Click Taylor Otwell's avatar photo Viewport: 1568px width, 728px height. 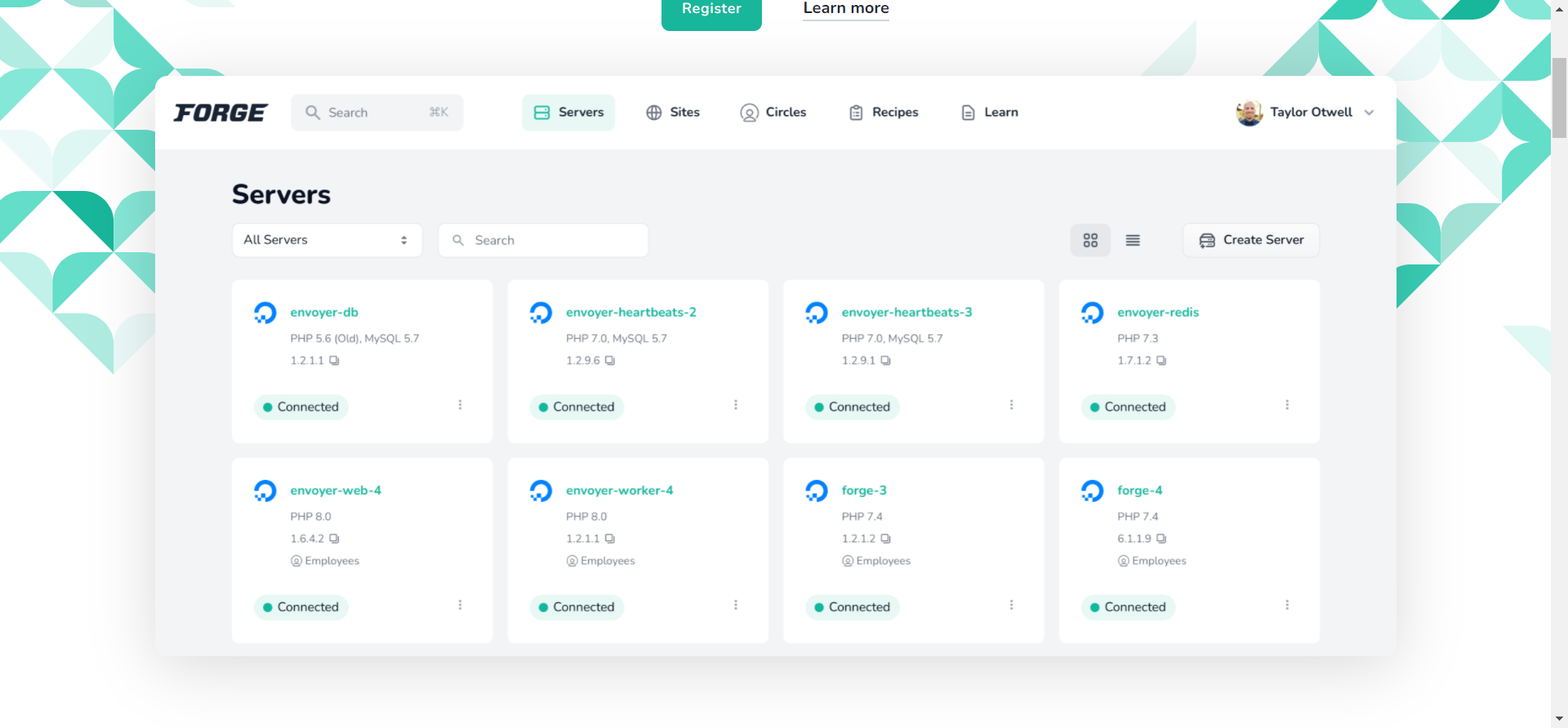pos(1249,113)
